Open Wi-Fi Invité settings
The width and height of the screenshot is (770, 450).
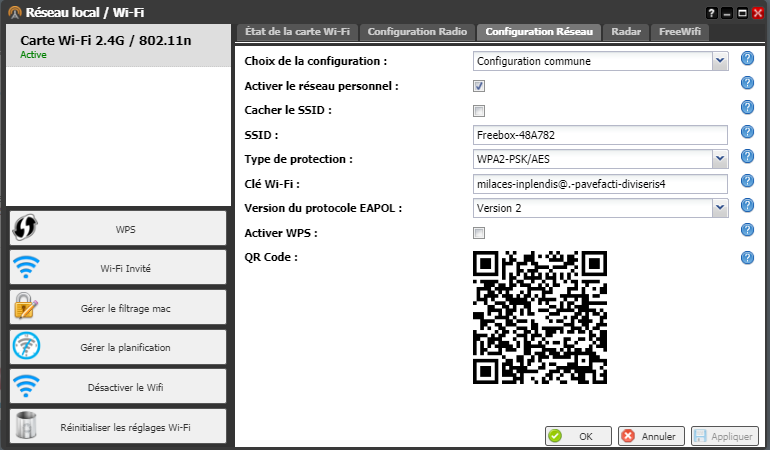pos(118,267)
